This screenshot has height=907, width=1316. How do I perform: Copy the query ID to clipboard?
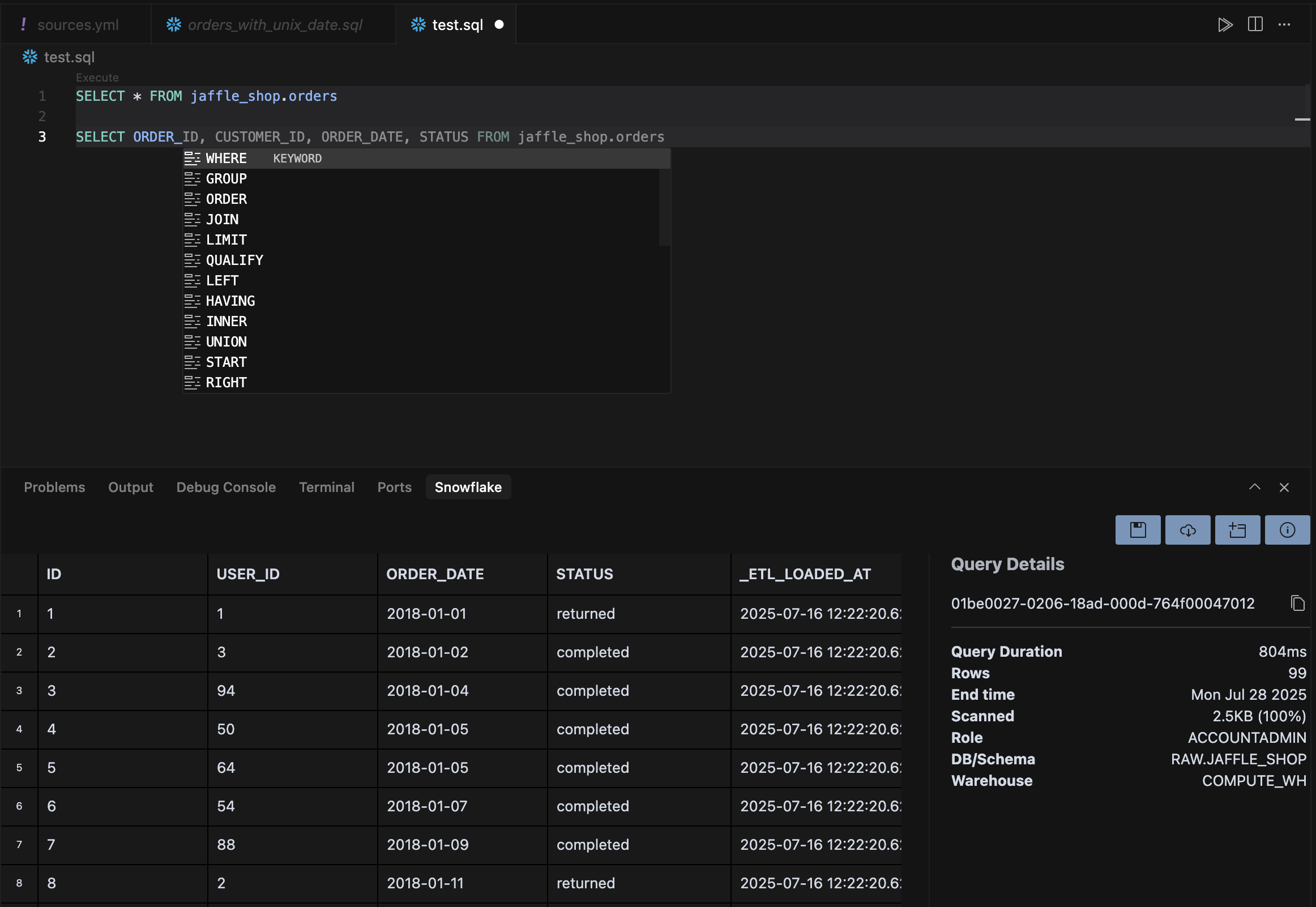pyautogui.click(x=1297, y=603)
